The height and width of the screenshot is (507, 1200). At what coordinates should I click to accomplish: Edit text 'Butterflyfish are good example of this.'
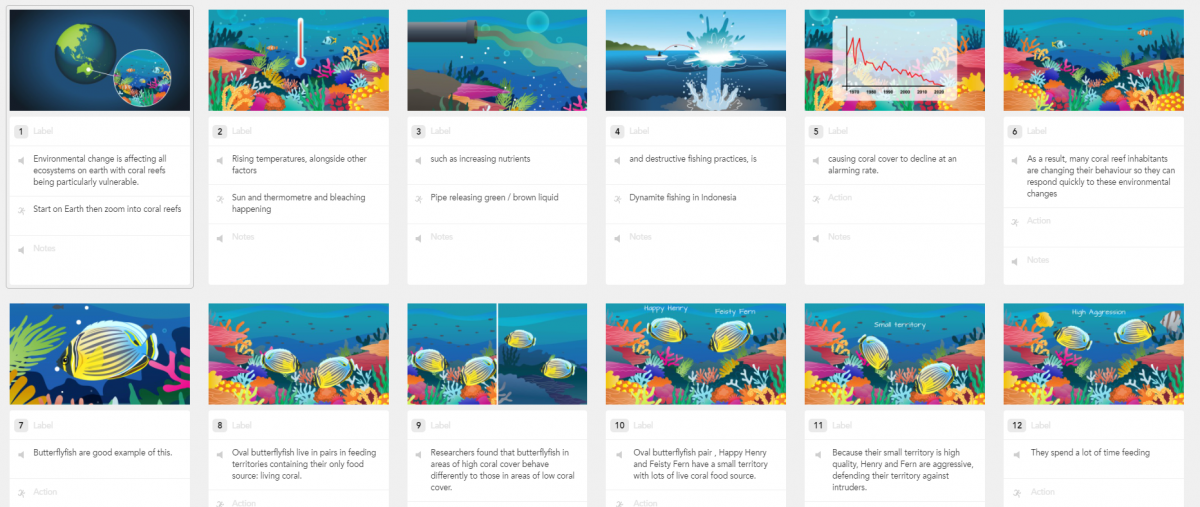point(102,453)
